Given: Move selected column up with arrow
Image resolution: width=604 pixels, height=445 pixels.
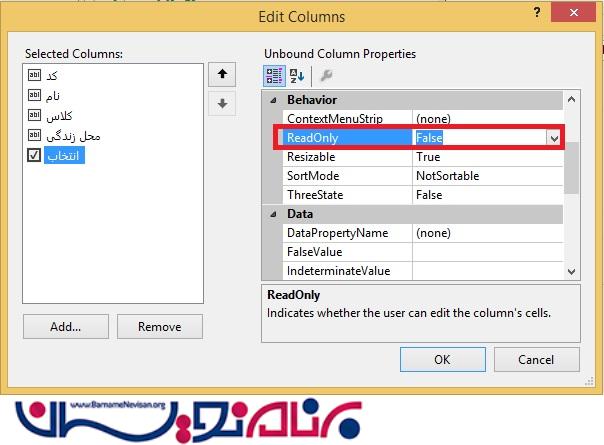Looking at the screenshot, I should coord(222,74).
